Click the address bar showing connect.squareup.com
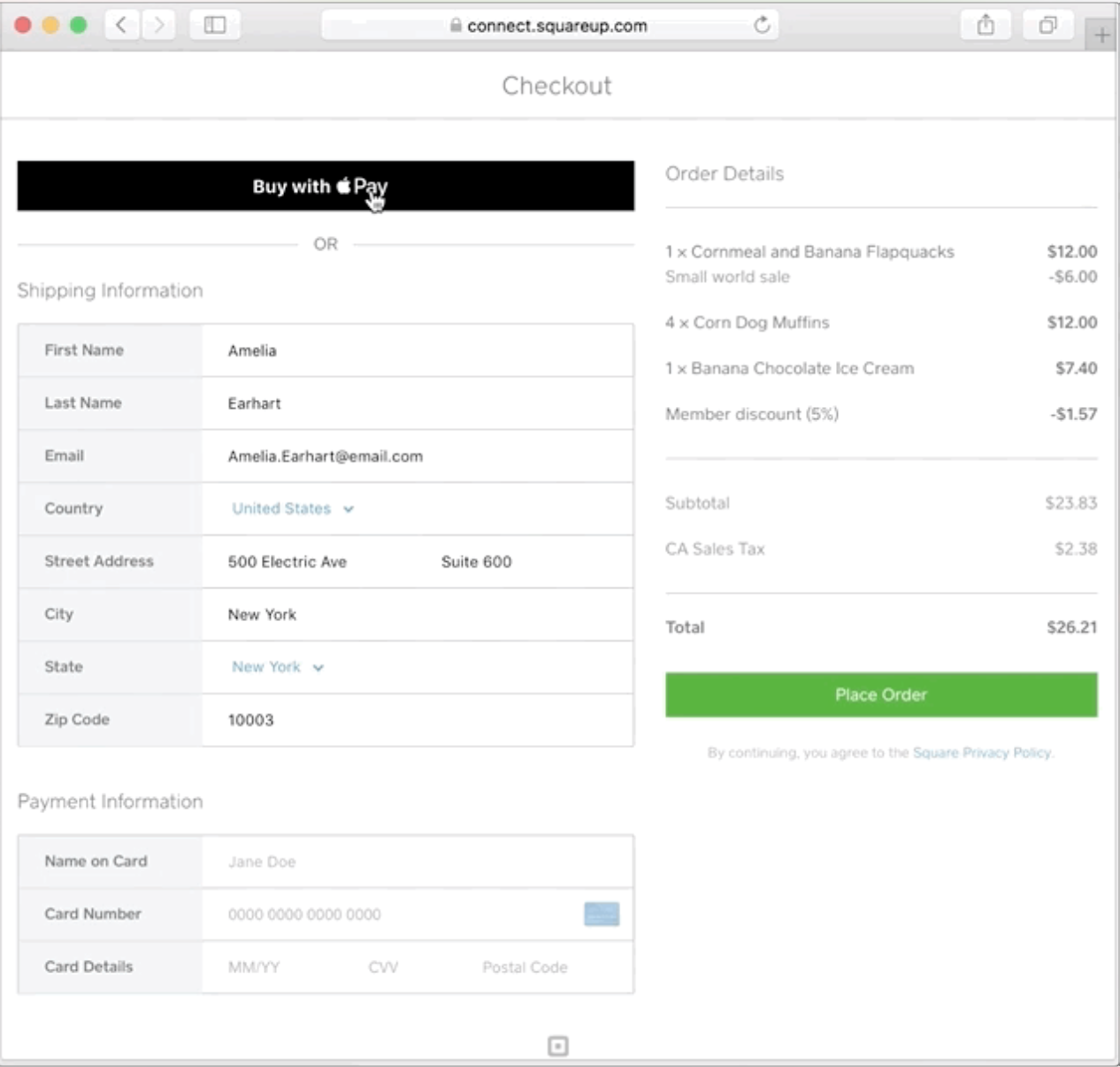1120x1067 pixels. click(x=557, y=26)
